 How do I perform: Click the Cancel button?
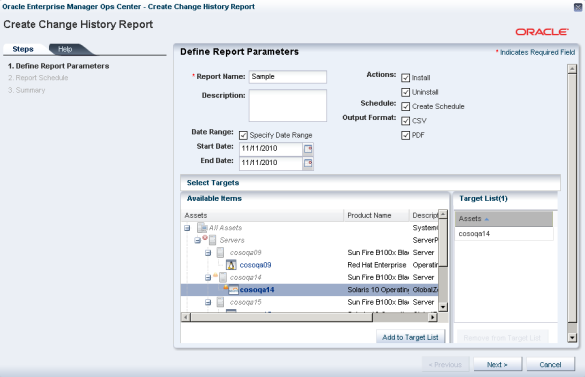(550, 365)
